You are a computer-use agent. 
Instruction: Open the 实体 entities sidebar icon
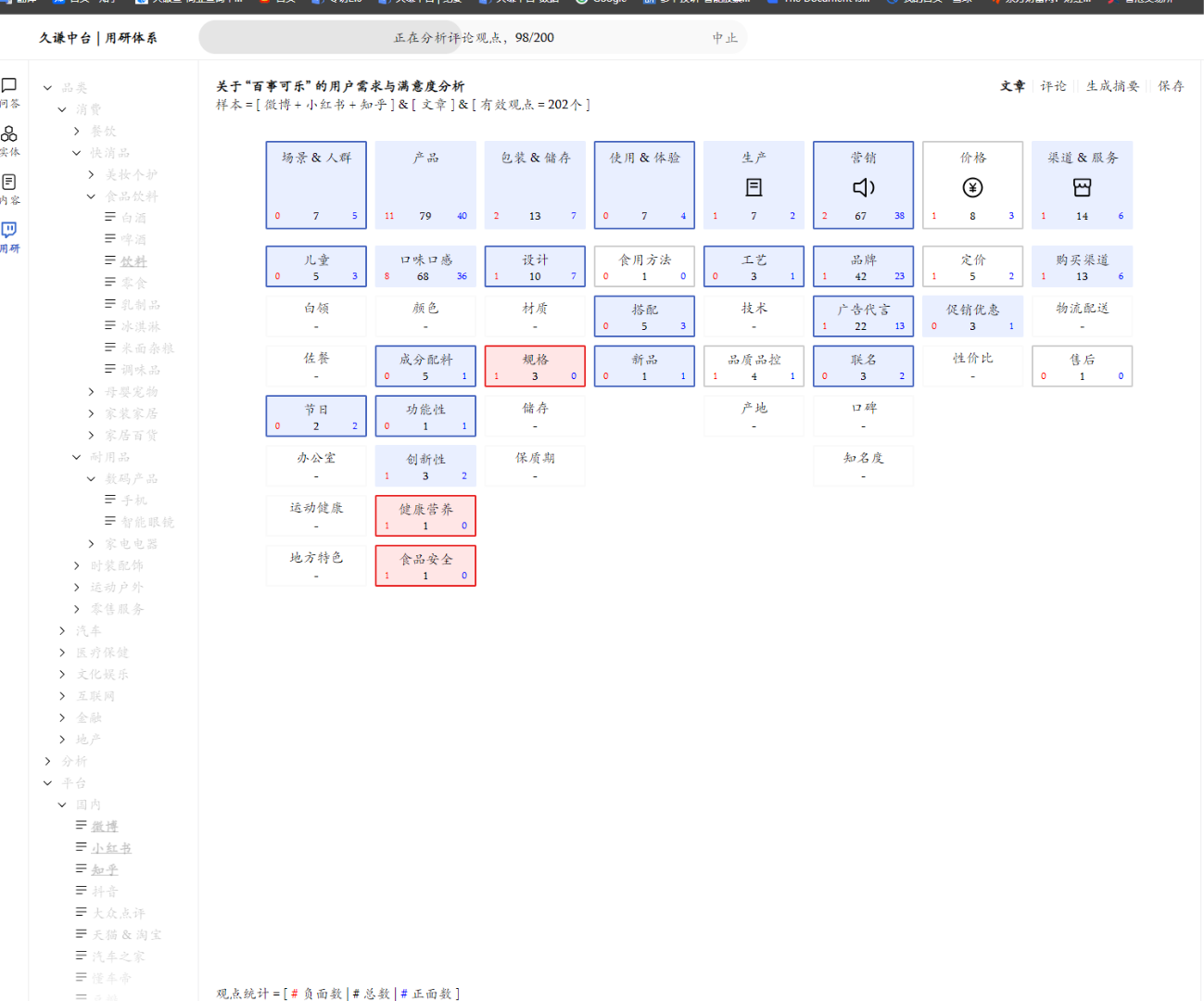[x=9, y=133]
